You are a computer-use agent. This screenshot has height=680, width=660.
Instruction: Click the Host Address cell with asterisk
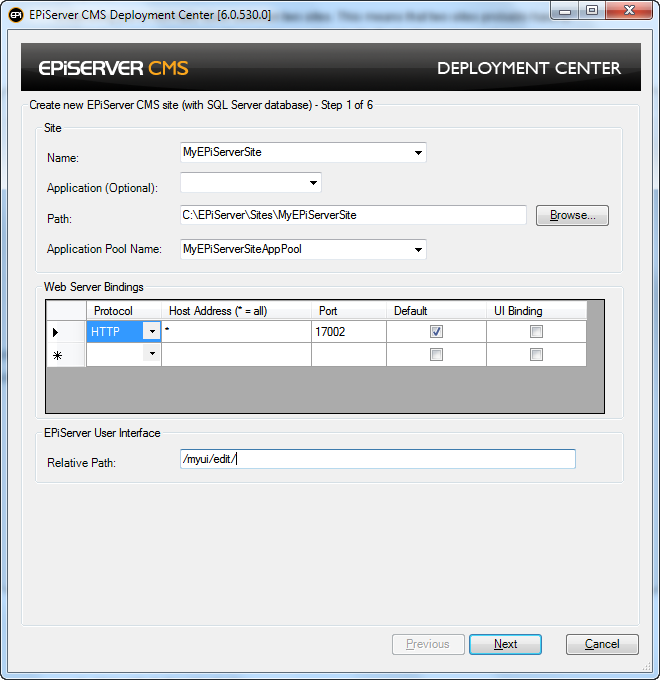click(236, 332)
